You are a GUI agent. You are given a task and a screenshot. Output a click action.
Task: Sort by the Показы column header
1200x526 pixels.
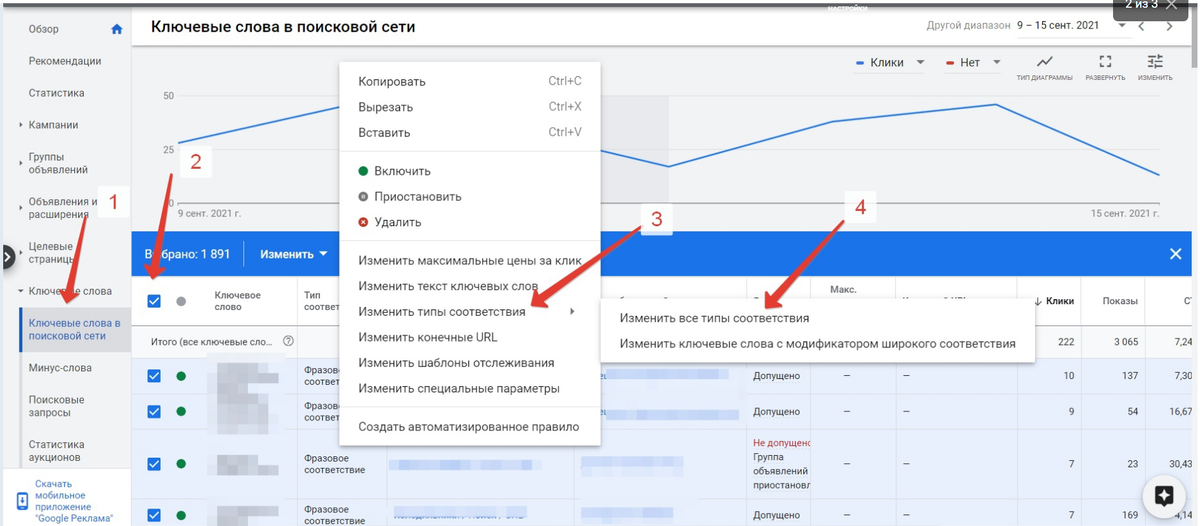point(1120,301)
